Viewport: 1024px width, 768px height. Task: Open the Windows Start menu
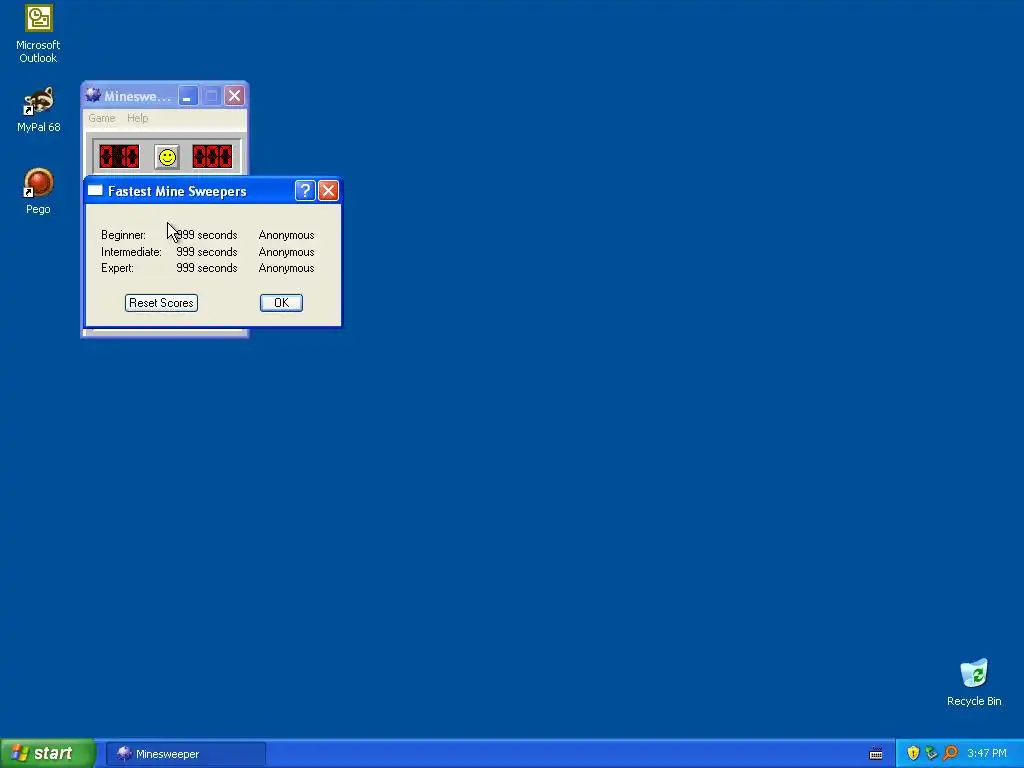[48, 754]
